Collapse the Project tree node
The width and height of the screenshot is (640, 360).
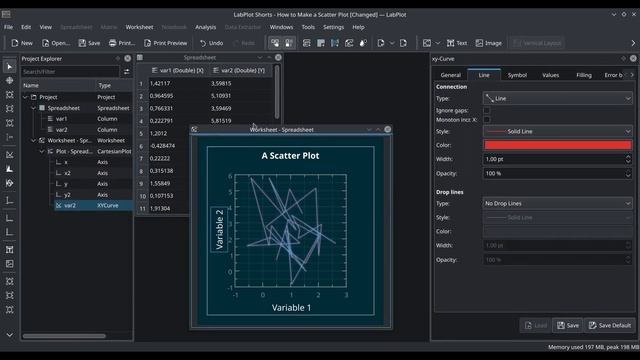click(25, 97)
